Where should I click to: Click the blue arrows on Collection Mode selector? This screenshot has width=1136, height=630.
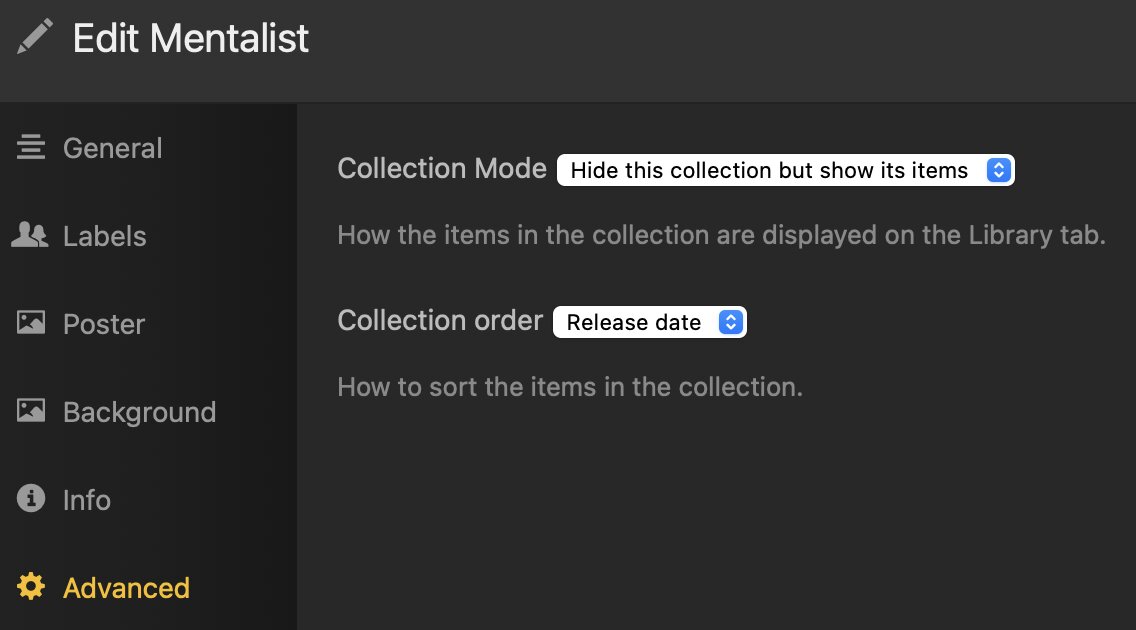pos(999,171)
